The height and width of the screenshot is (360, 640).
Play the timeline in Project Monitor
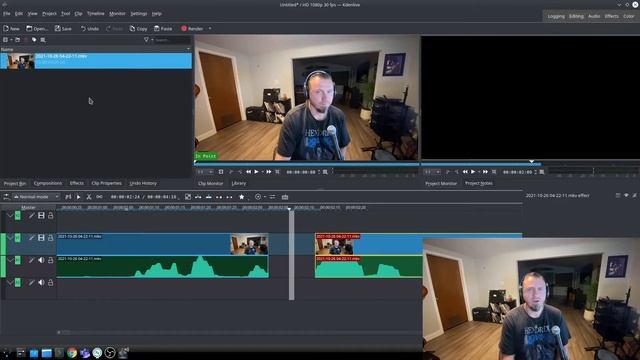tap(473, 172)
